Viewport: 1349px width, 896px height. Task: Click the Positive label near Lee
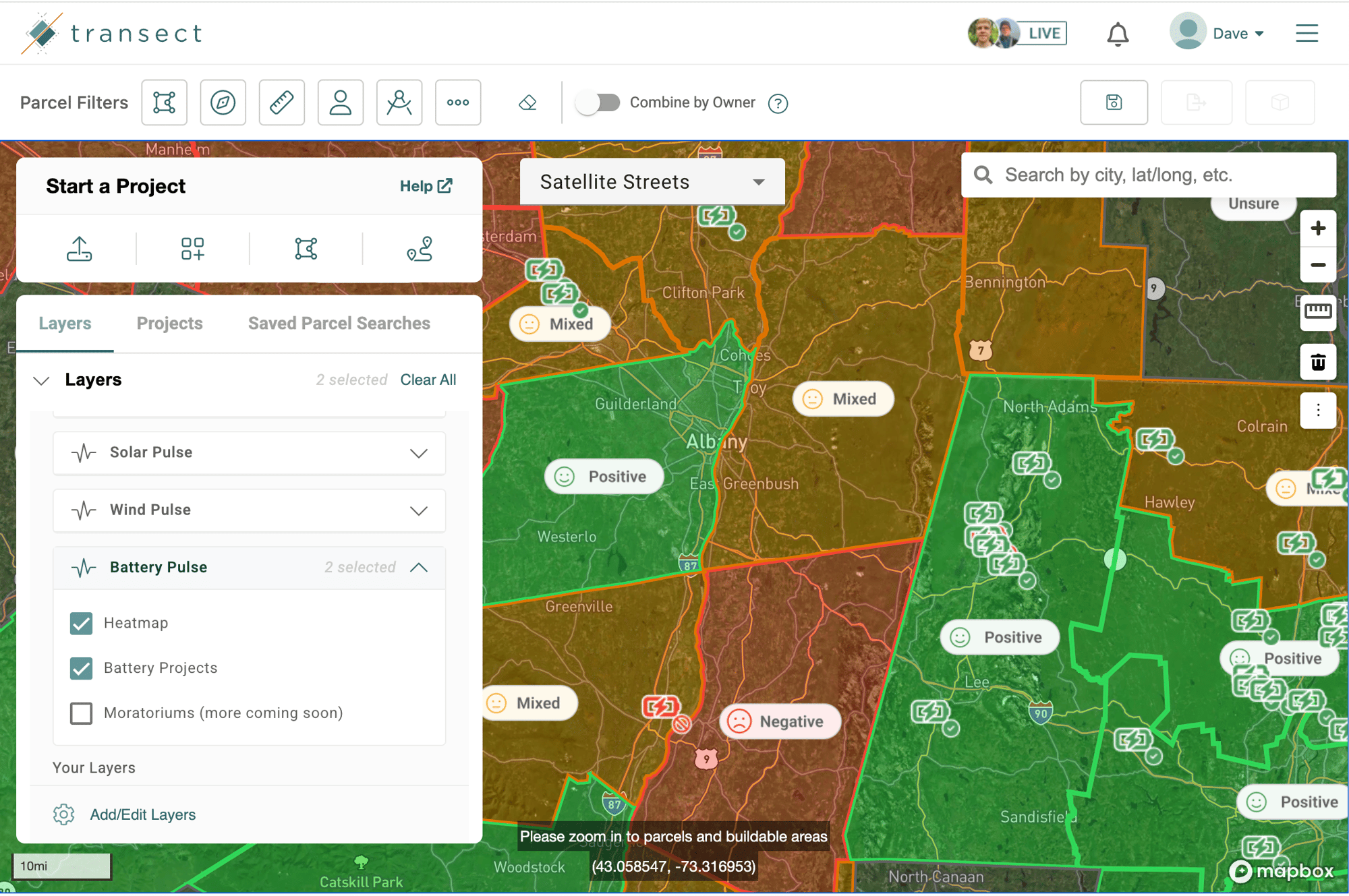click(x=1000, y=637)
